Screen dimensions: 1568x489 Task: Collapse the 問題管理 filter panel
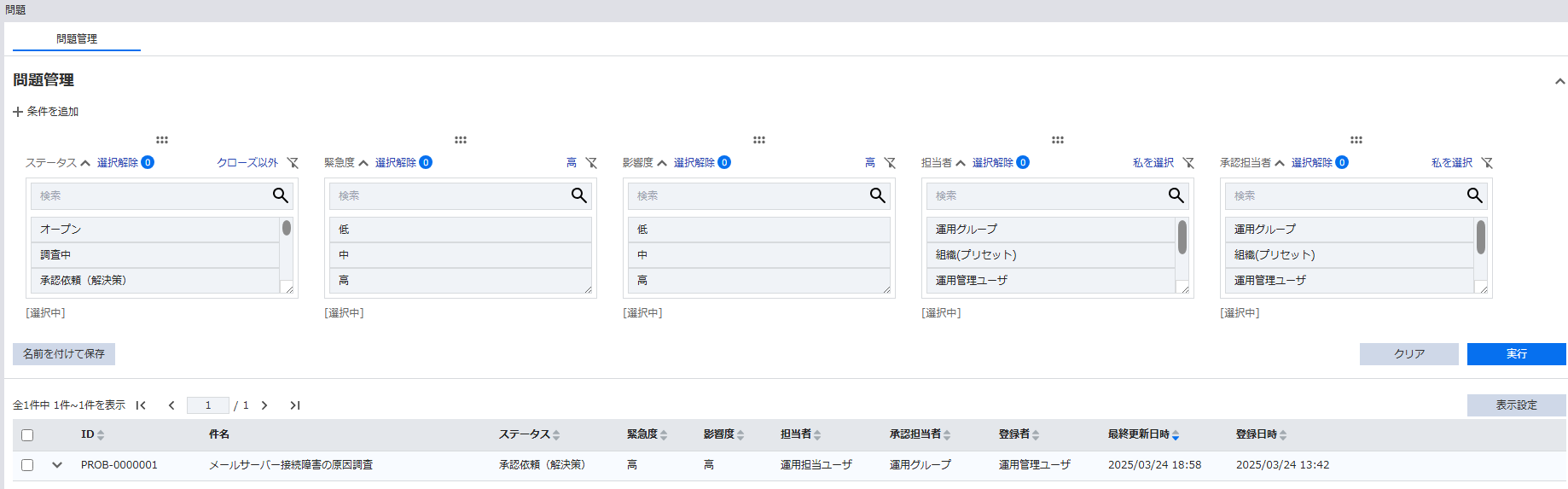coord(1559,82)
